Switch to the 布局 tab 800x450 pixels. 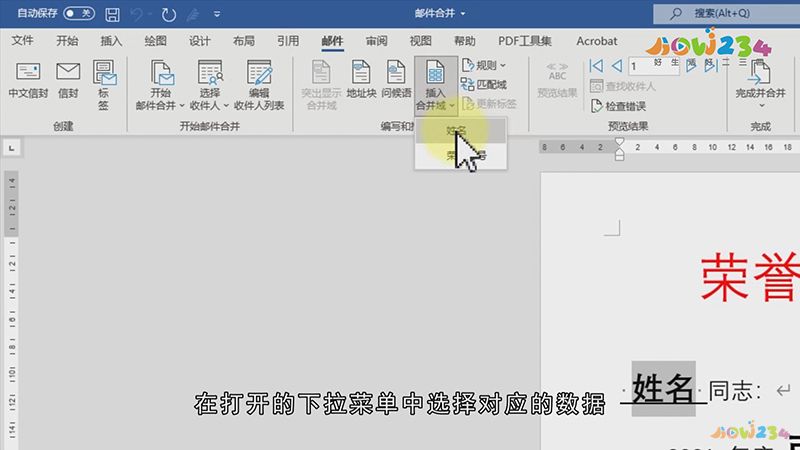243,41
